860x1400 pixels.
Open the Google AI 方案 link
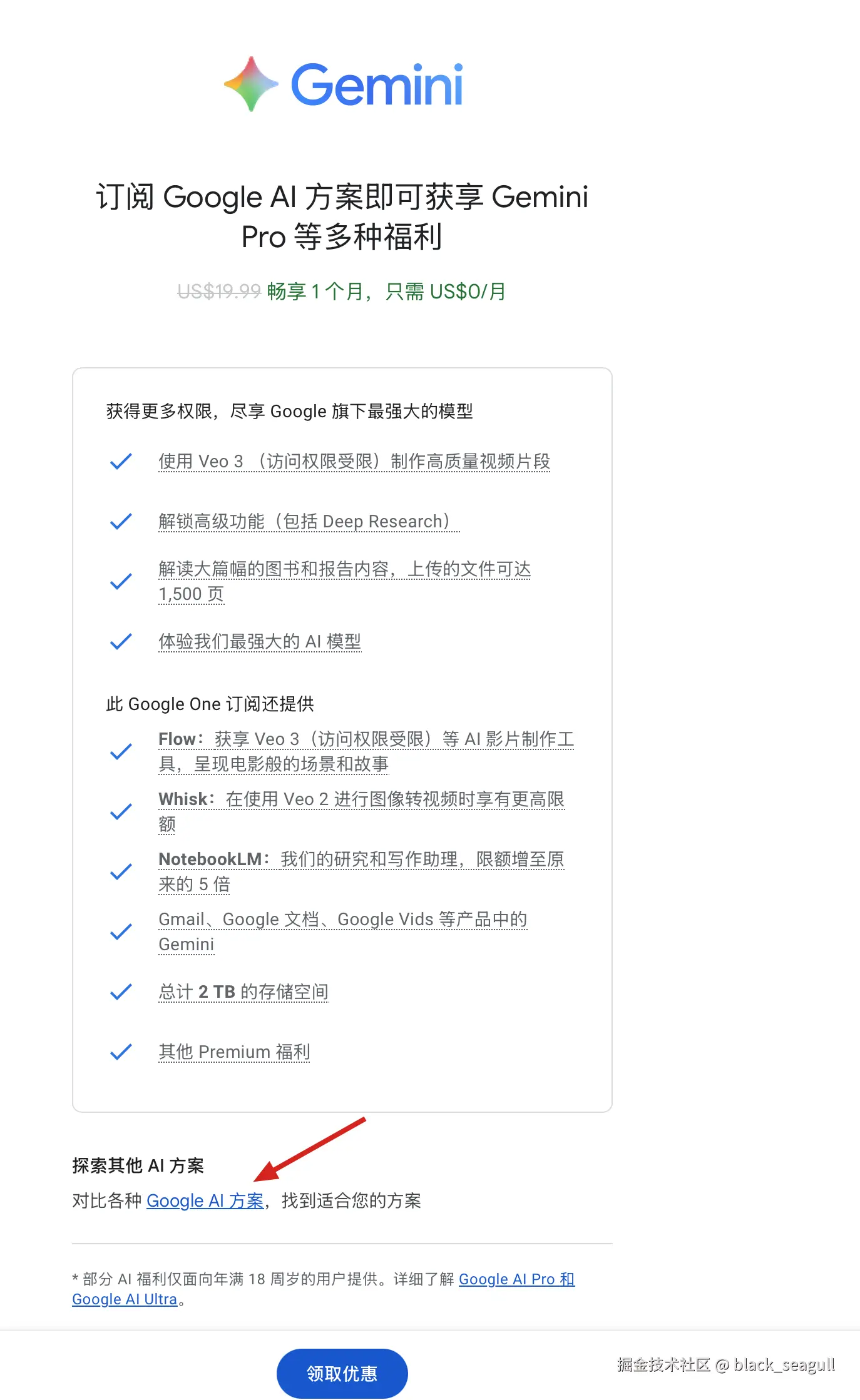[x=205, y=1200]
